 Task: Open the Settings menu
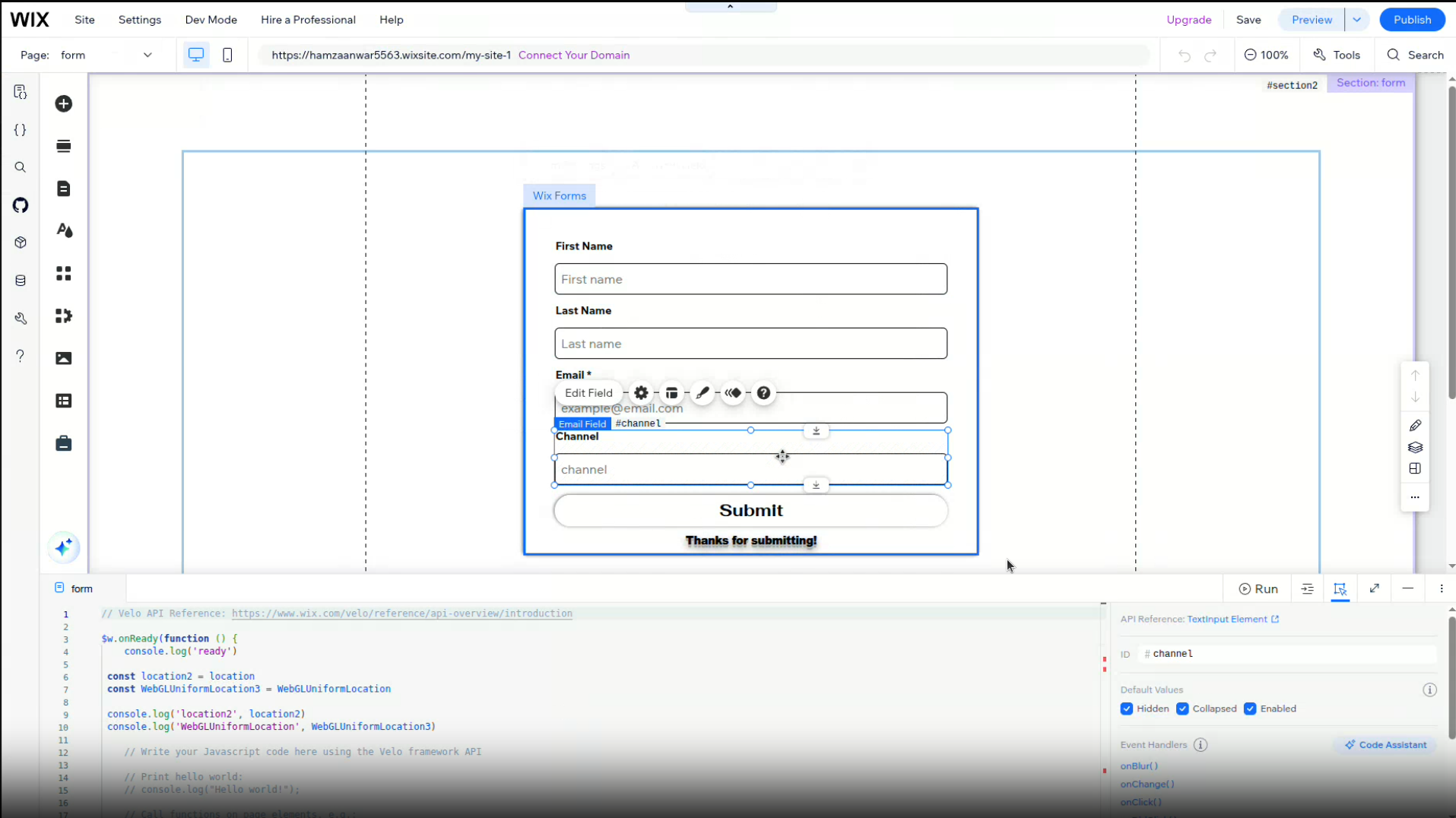pyautogui.click(x=139, y=20)
